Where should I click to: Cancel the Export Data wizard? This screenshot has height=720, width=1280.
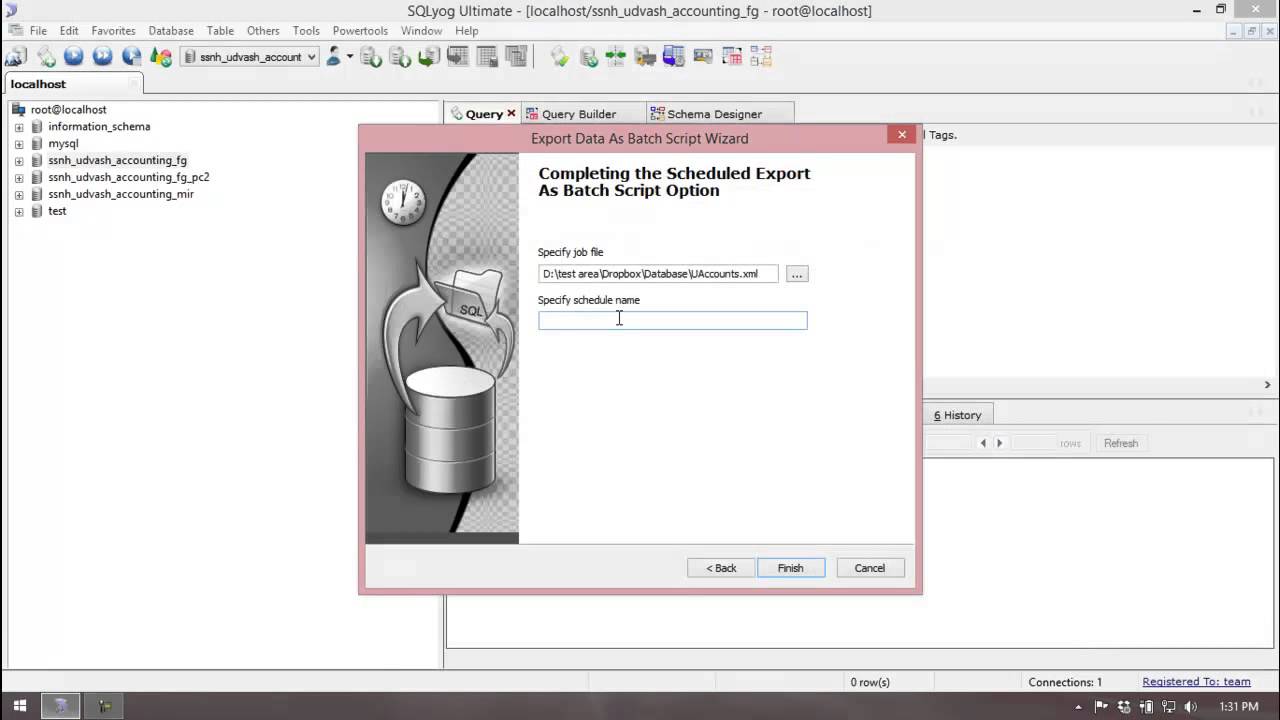(x=869, y=568)
